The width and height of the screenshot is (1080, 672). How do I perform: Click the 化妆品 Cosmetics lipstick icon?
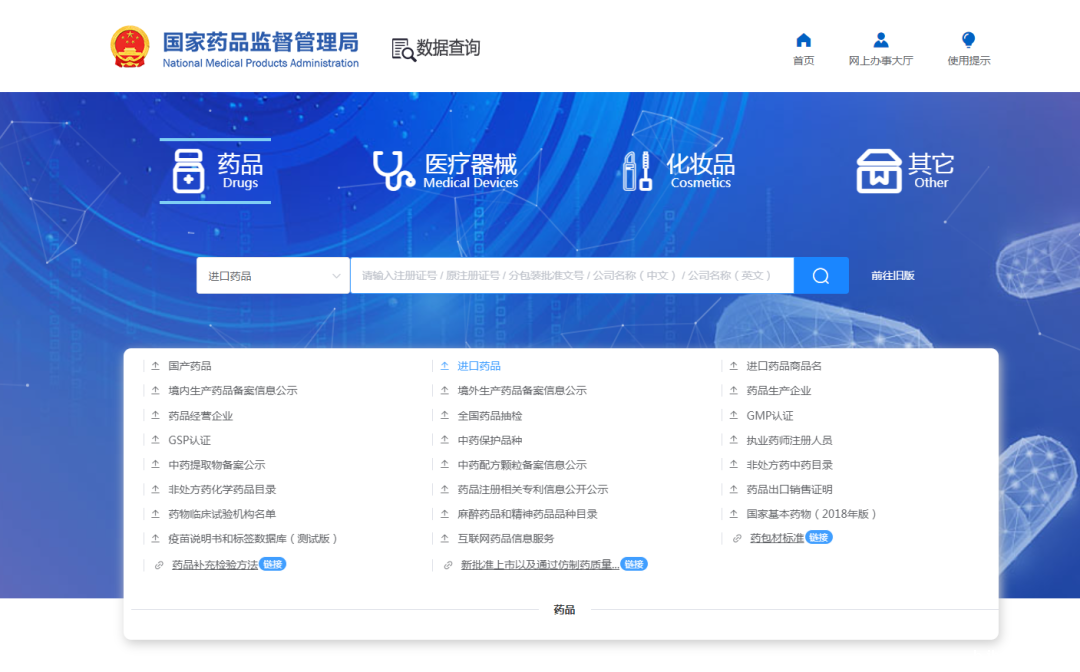(x=637, y=170)
